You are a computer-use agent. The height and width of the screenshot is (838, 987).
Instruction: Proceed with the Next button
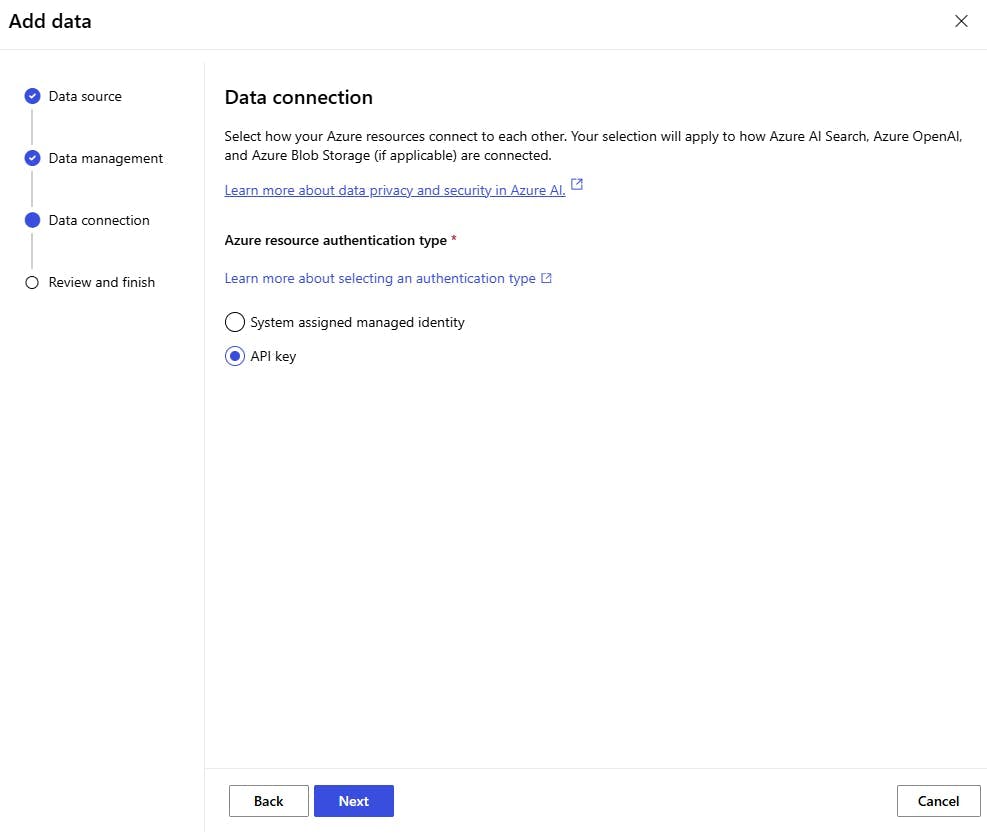click(354, 801)
